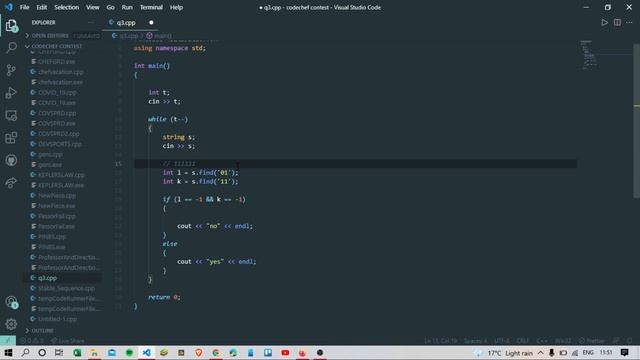Open the Explorer view in activity bar
Screen dimensions: 640x360
click(11, 25)
